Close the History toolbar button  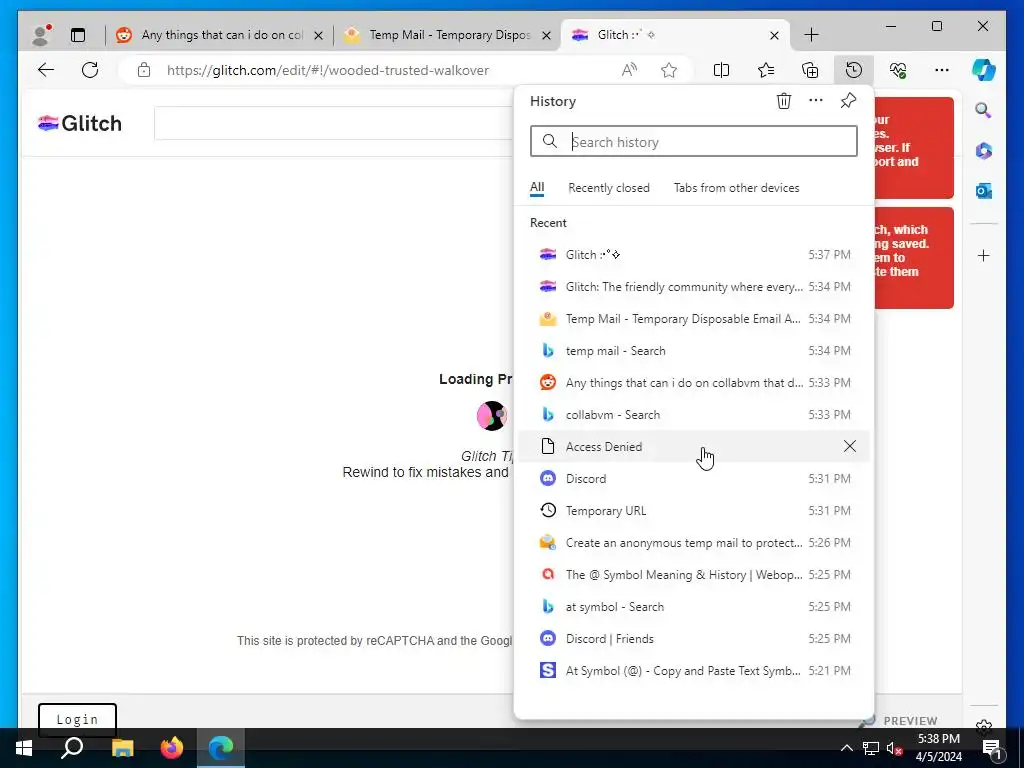[x=854, y=70]
